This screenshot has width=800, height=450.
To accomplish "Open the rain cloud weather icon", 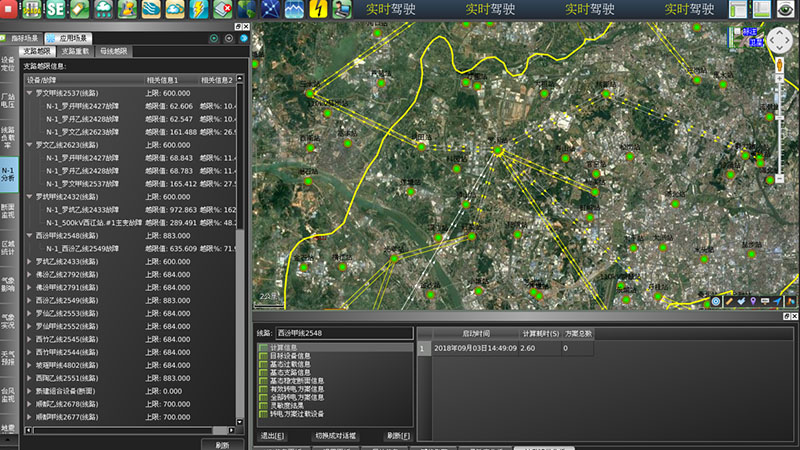I will [103, 10].
